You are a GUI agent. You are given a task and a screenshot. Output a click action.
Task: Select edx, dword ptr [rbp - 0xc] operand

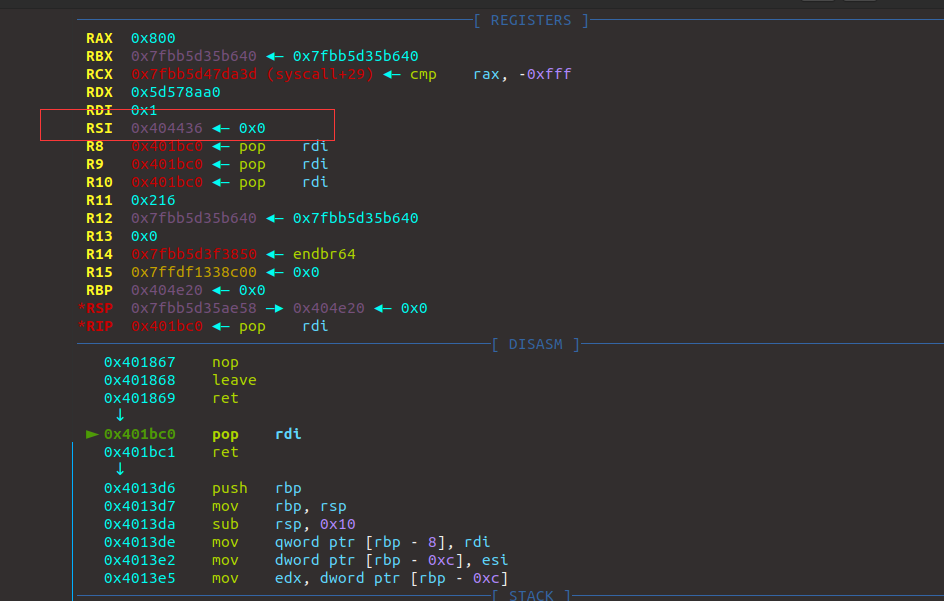(x=391, y=578)
